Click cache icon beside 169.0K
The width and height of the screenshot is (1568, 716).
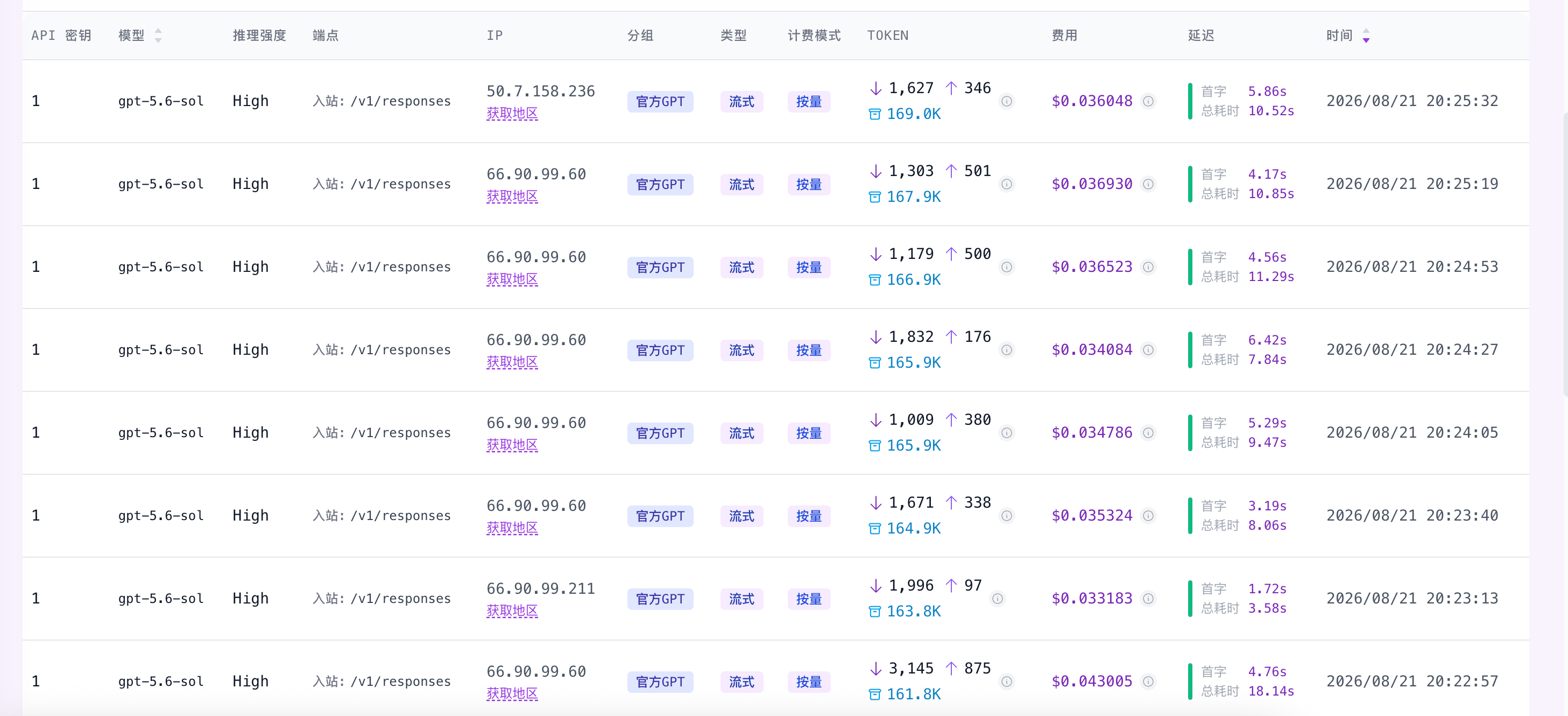pos(874,114)
